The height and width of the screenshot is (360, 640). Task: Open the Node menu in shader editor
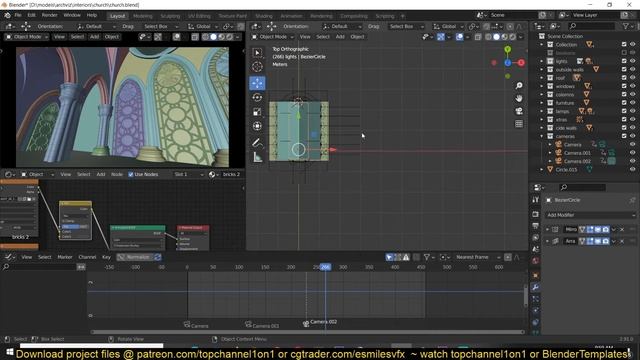click(x=117, y=174)
